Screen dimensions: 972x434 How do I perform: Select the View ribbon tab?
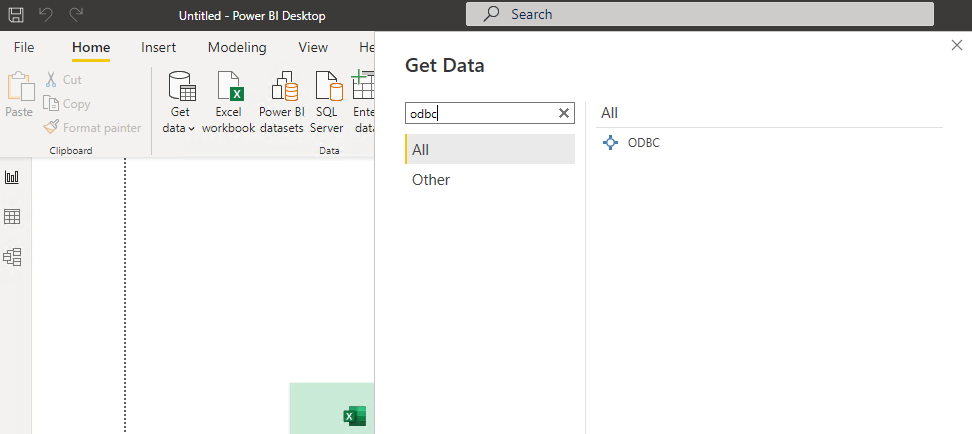(313, 47)
